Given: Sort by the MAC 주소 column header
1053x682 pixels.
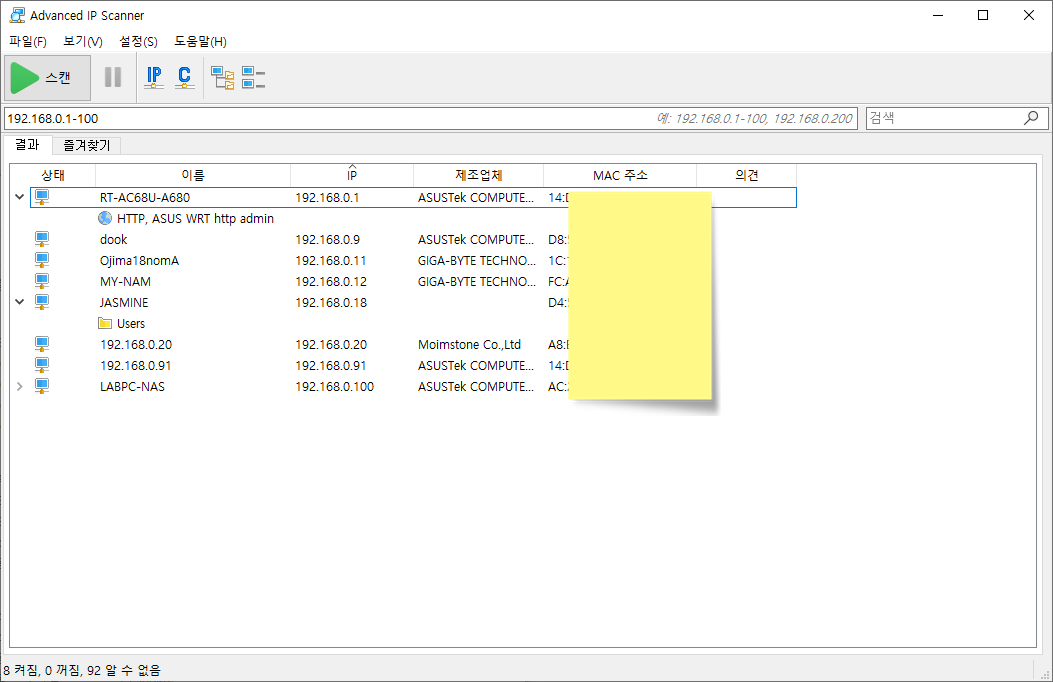Looking at the screenshot, I should point(620,175).
